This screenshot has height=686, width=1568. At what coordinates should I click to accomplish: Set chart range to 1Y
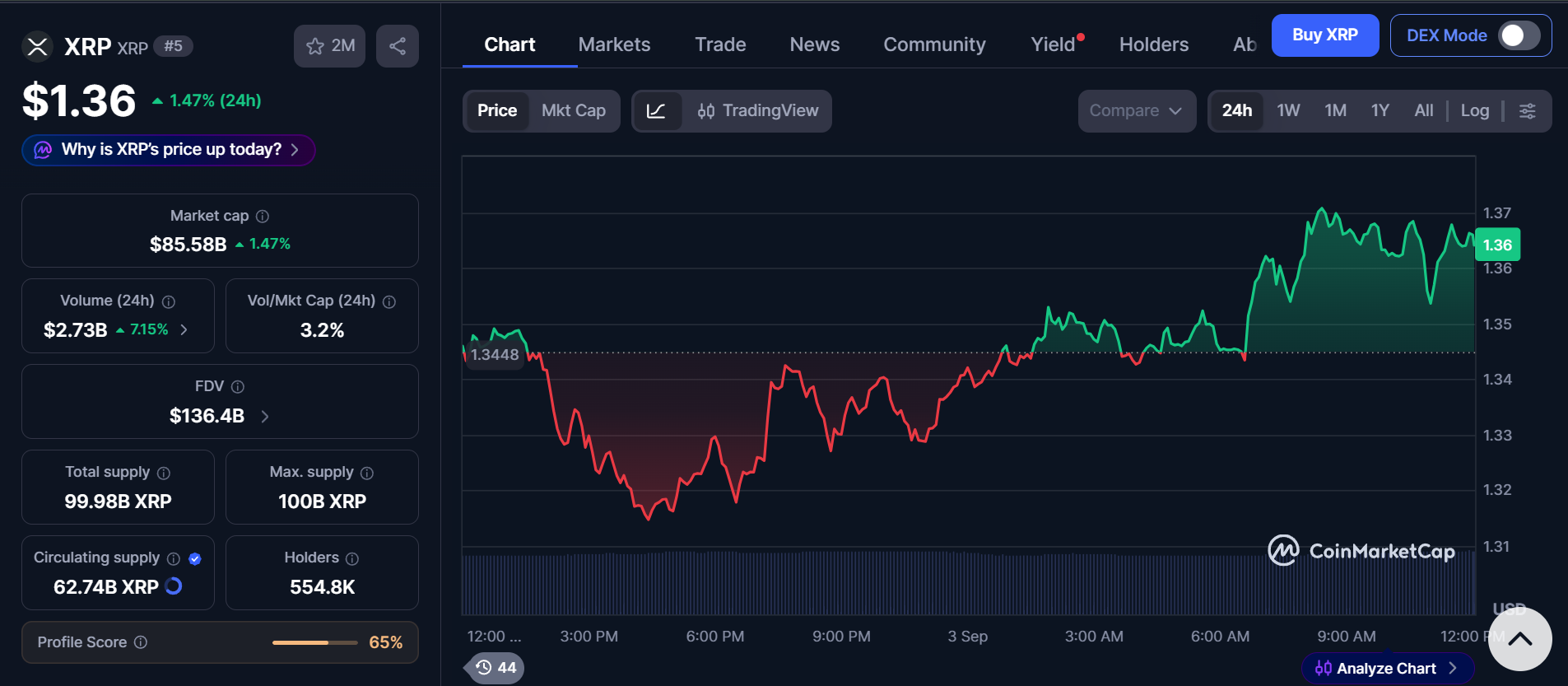point(1380,111)
